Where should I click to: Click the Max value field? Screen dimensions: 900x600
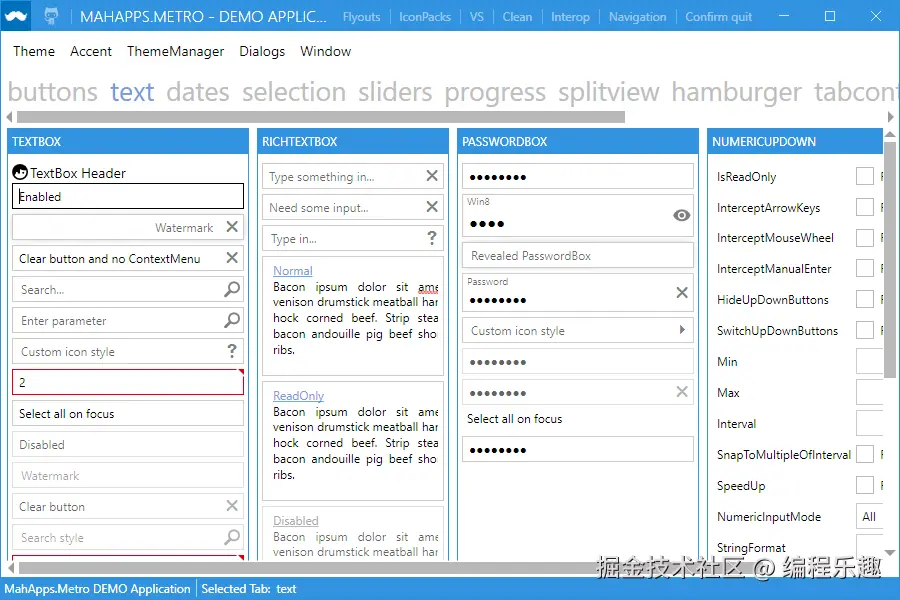pos(870,392)
